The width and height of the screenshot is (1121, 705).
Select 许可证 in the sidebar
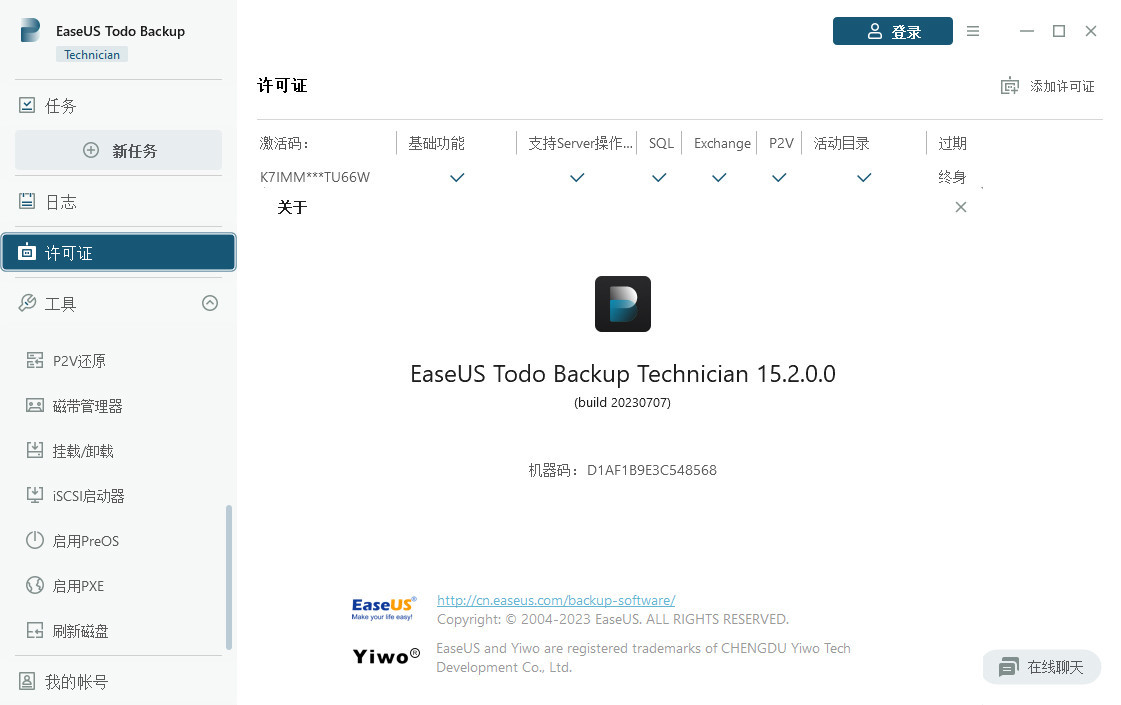119,252
